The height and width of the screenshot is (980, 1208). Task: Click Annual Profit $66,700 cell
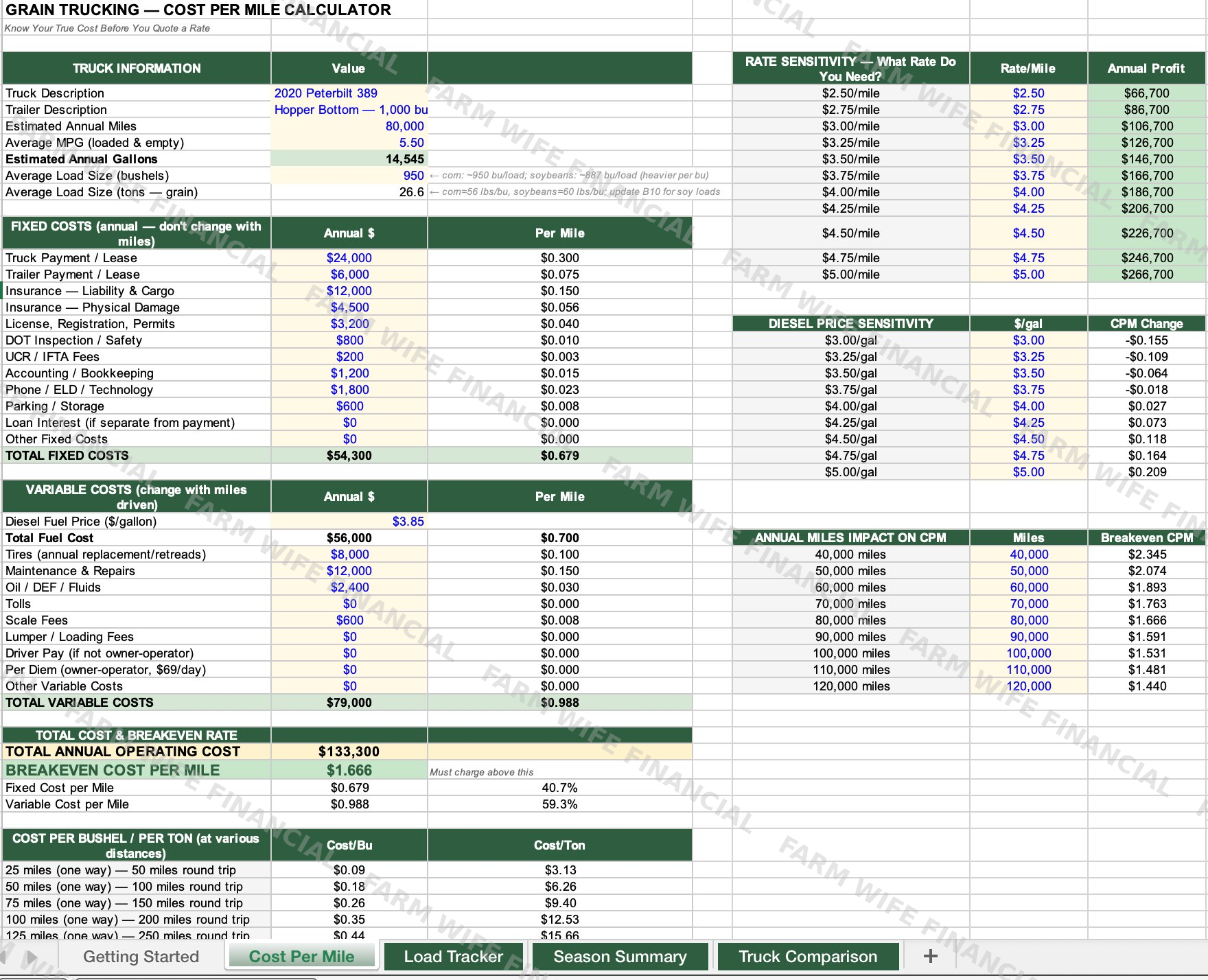tap(1146, 93)
